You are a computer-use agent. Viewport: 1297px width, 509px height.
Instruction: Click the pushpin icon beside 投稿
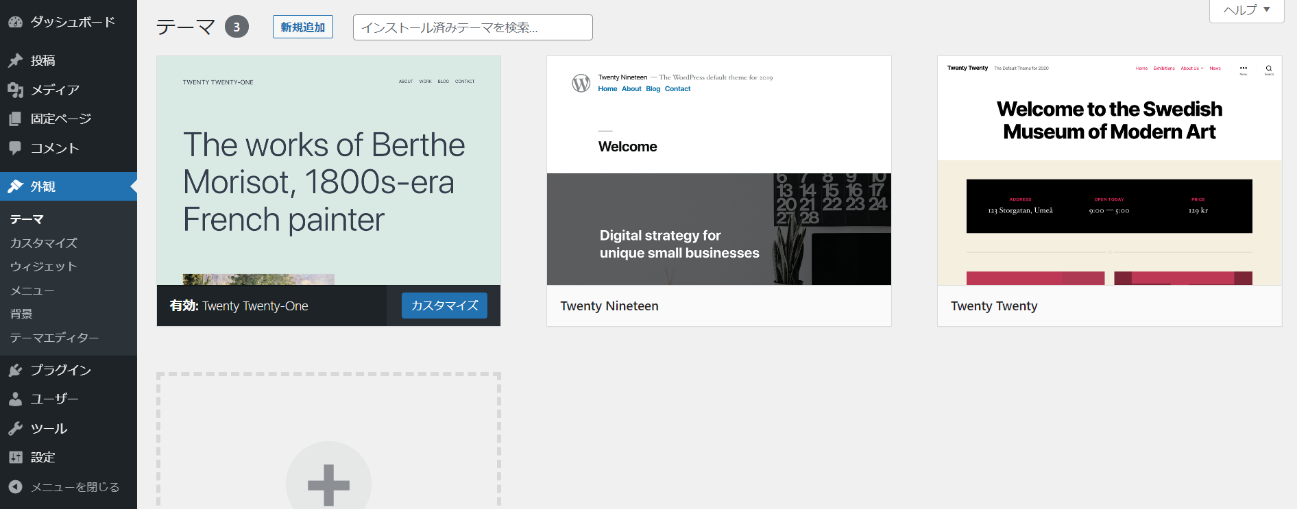click(15, 60)
